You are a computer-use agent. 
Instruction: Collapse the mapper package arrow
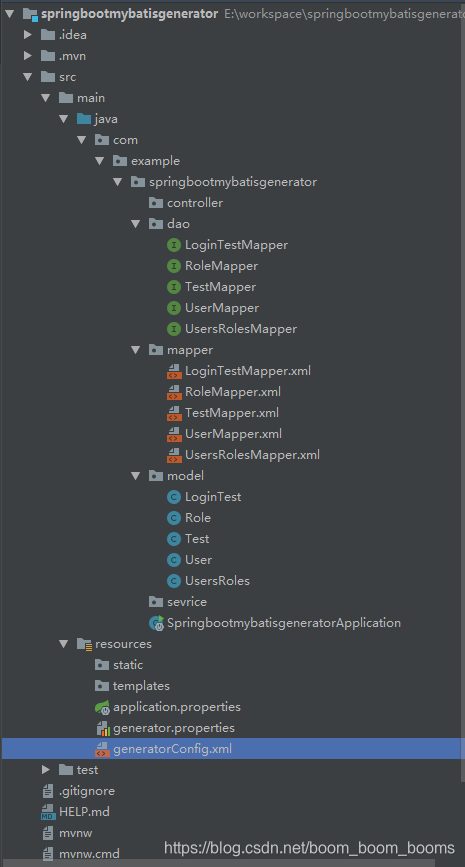coord(136,350)
